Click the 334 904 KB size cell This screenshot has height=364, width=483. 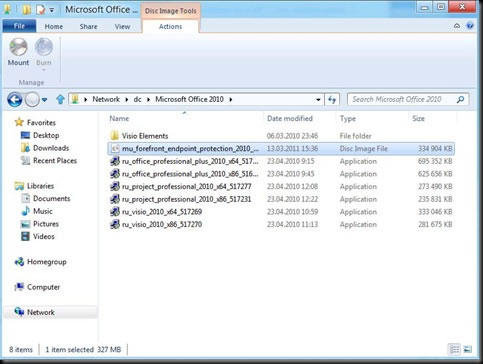(435, 149)
